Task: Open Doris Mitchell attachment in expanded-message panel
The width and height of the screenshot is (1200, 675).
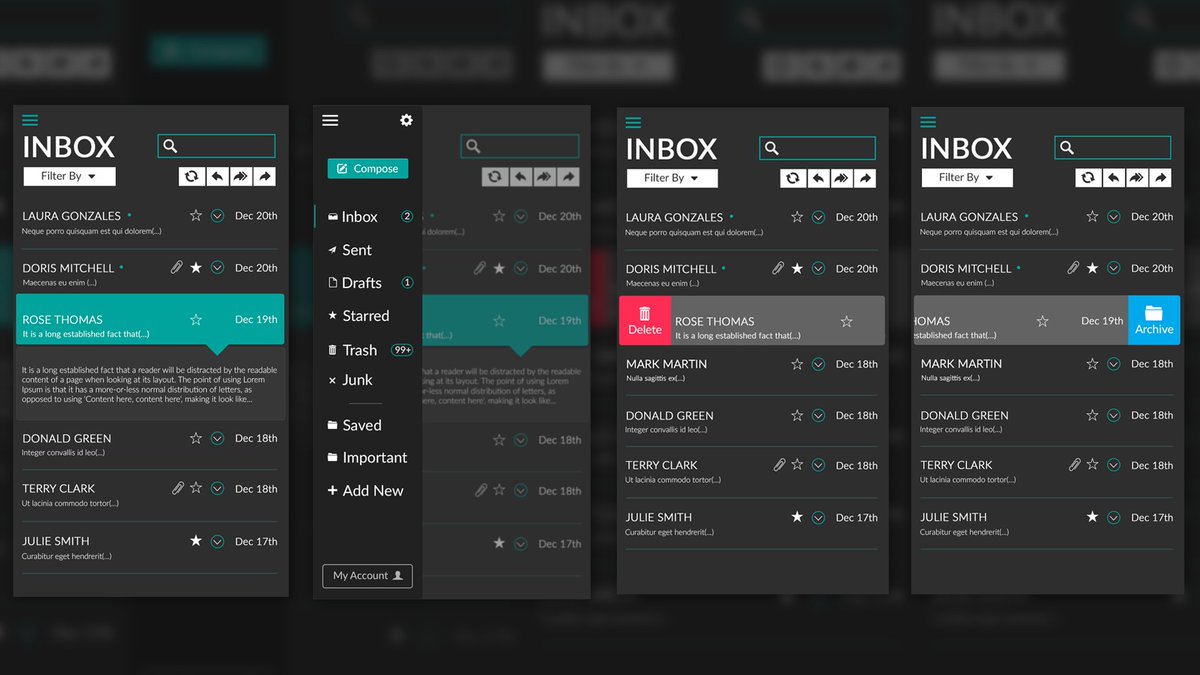Action: coord(177,268)
